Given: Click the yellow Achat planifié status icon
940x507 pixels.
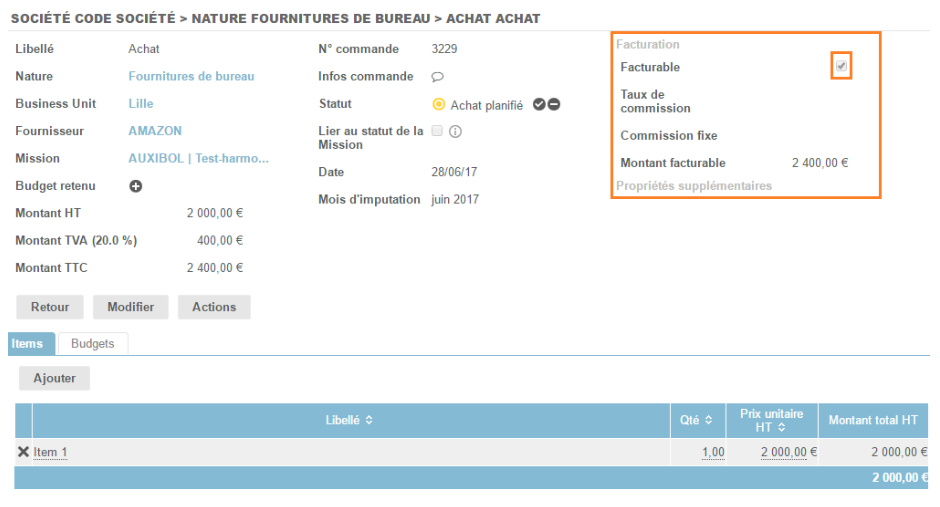Looking at the screenshot, I should [438, 104].
